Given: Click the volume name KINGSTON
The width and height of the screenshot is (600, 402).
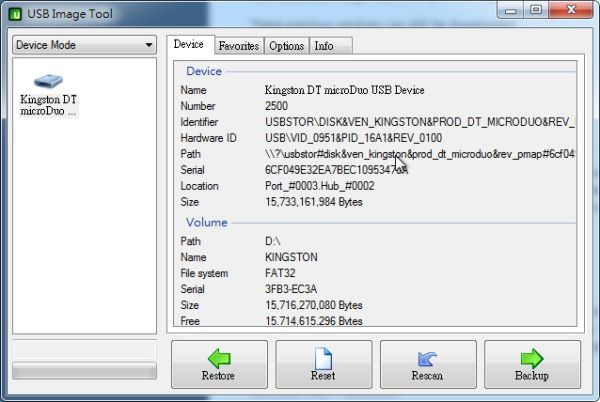Looking at the screenshot, I should click(x=291, y=257).
